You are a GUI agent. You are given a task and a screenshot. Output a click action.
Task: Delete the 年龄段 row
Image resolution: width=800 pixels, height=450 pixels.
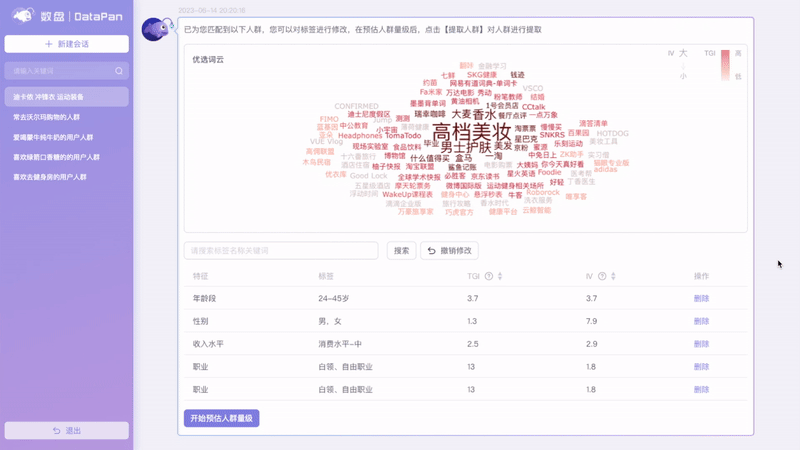pyautogui.click(x=702, y=298)
